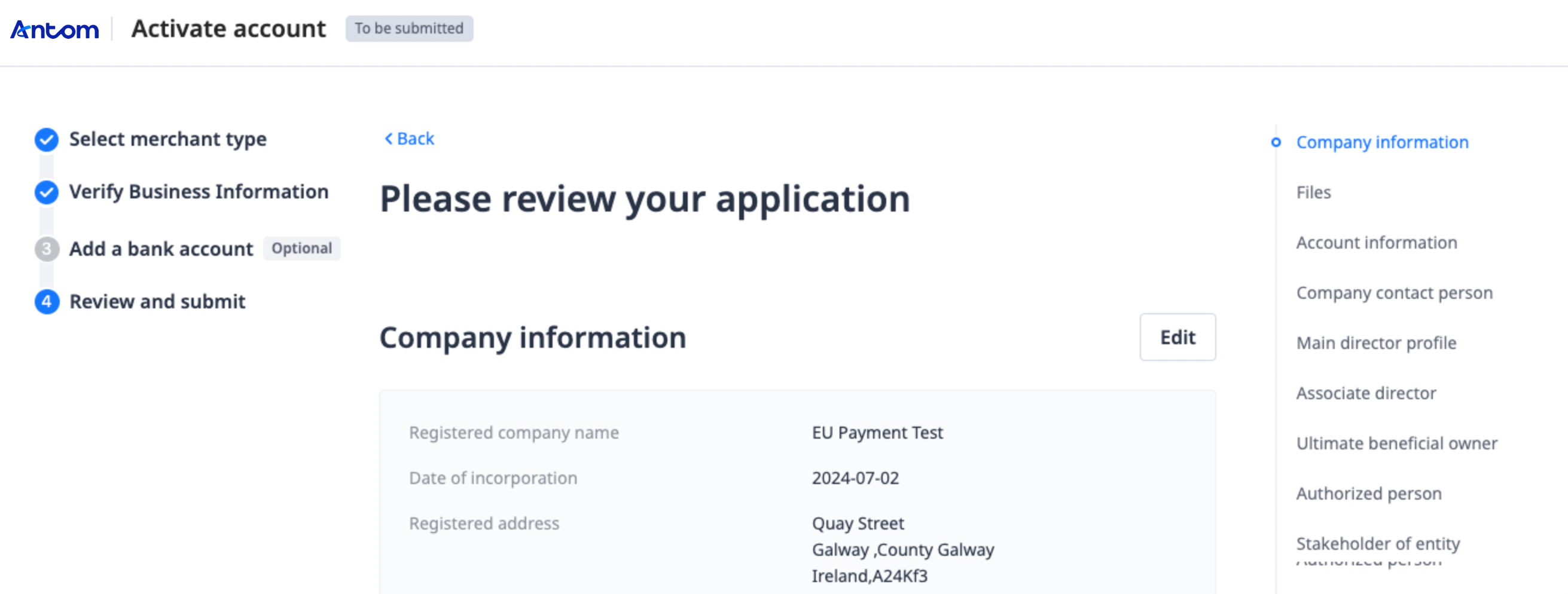Screen dimensions: 1568x594
Task: Go to Main director profile section
Action: pyautogui.click(x=1375, y=344)
